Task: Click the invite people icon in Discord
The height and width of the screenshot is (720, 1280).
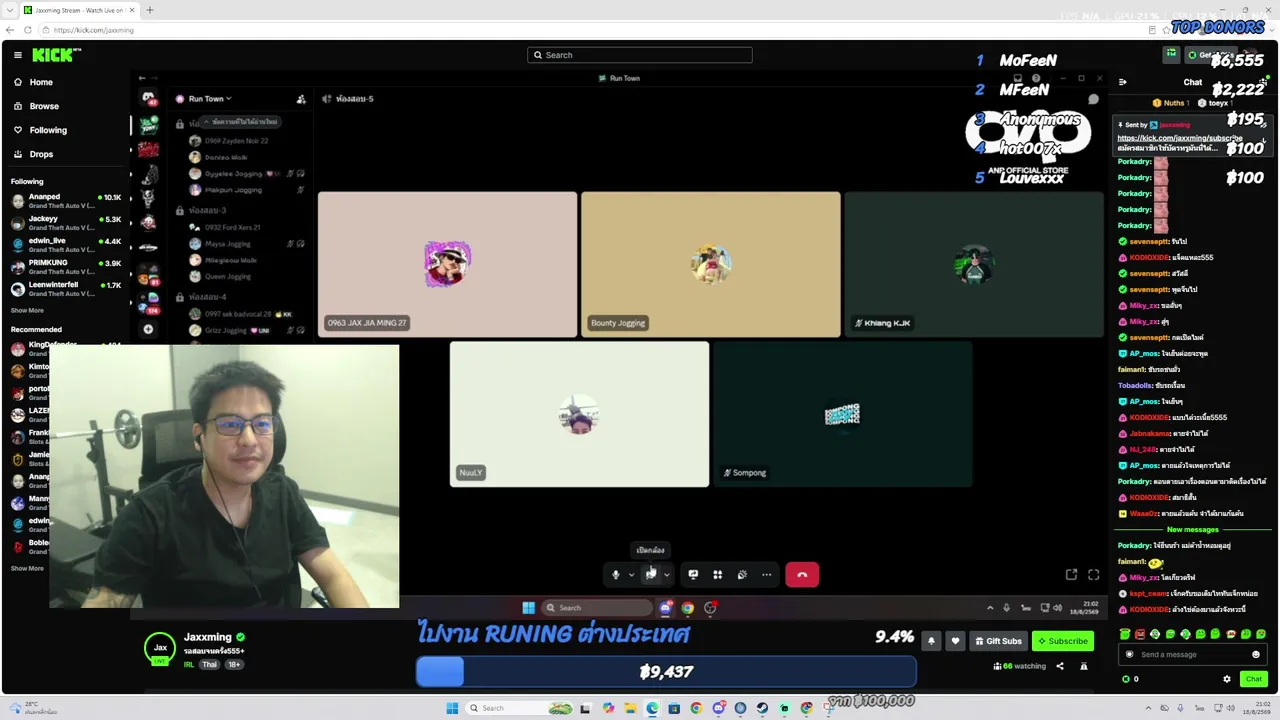Action: click(x=301, y=99)
